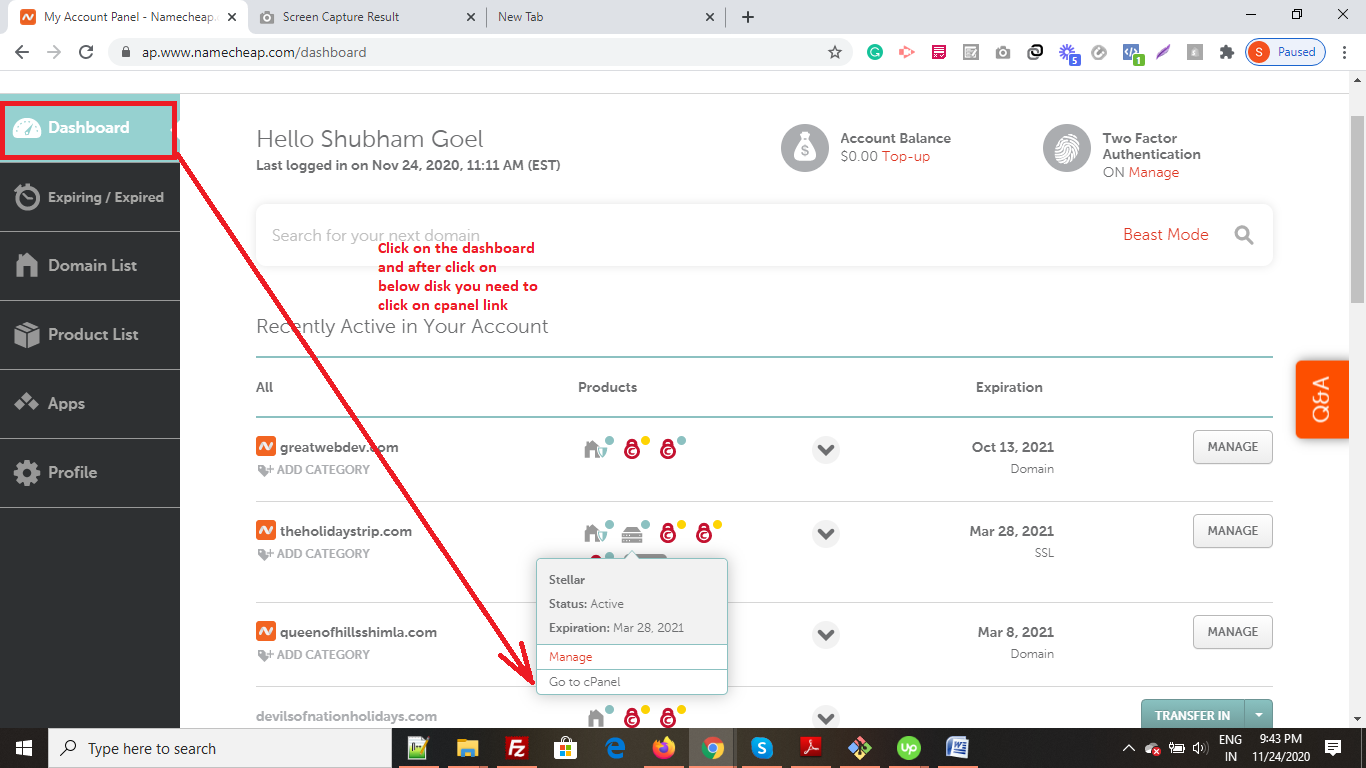
Task: Click the TRANSFER IN button
Action: click(x=1192, y=715)
